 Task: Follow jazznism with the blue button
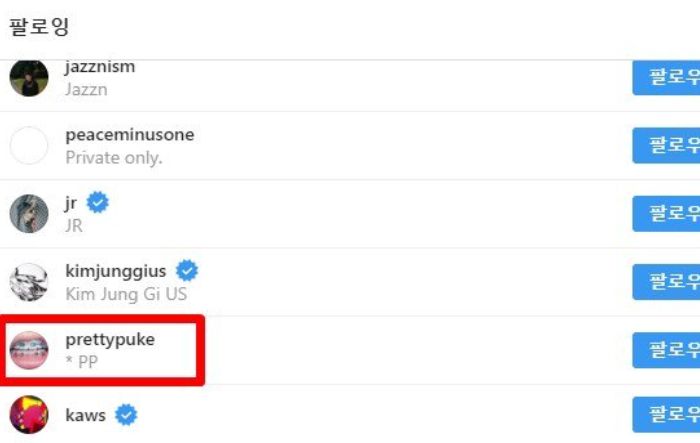[667, 77]
